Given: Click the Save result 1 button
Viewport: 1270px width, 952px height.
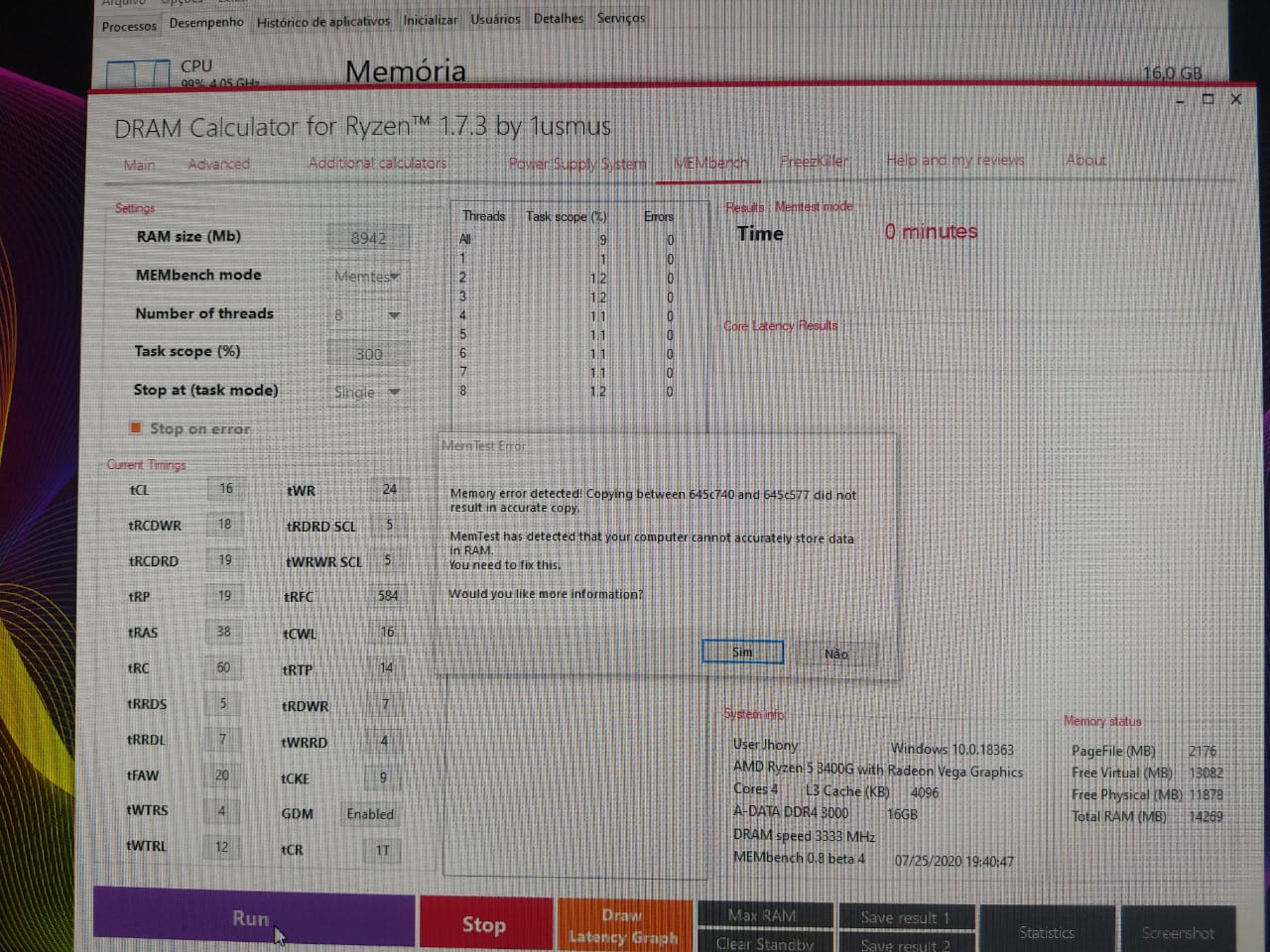Looking at the screenshot, I should (905, 917).
